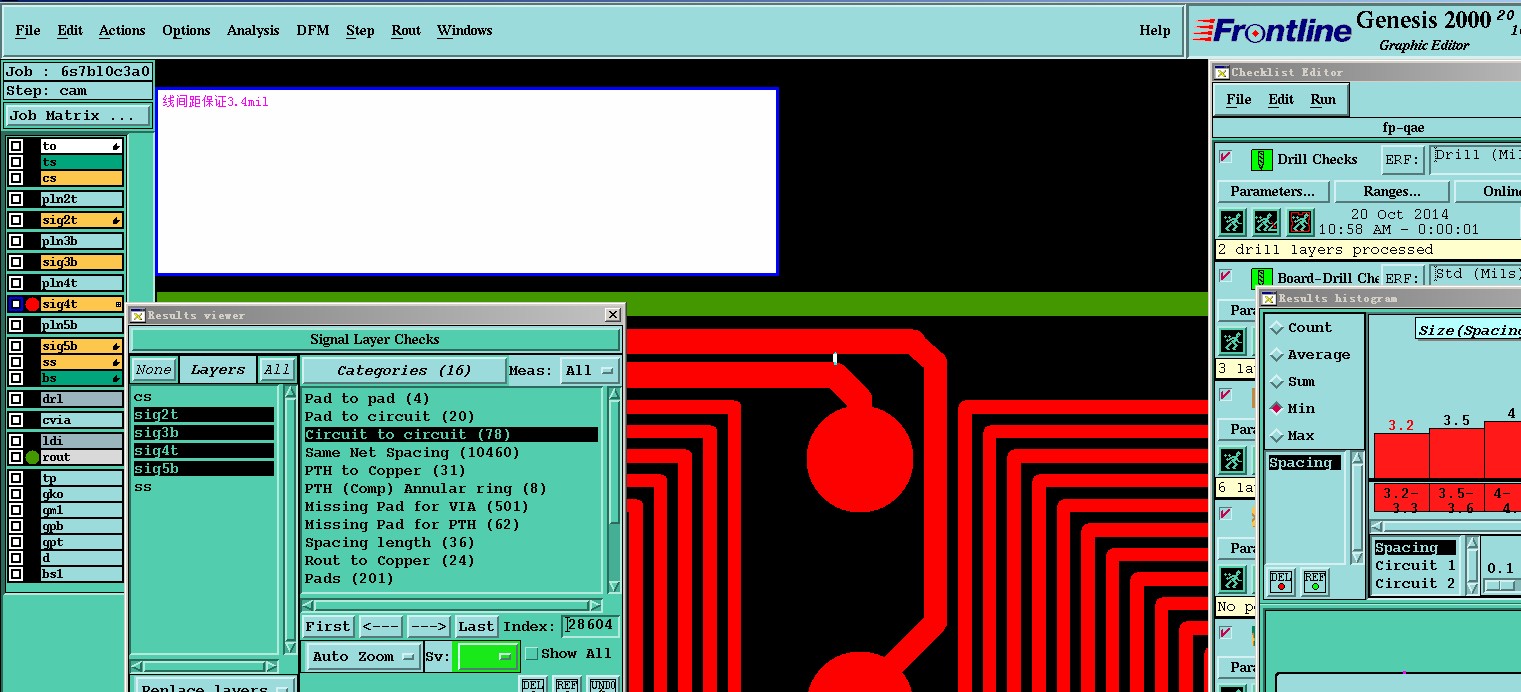Select 'Circuit to circuit (78)' category
The width and height of the screenshot is (1521, 692).
point(451,434)
